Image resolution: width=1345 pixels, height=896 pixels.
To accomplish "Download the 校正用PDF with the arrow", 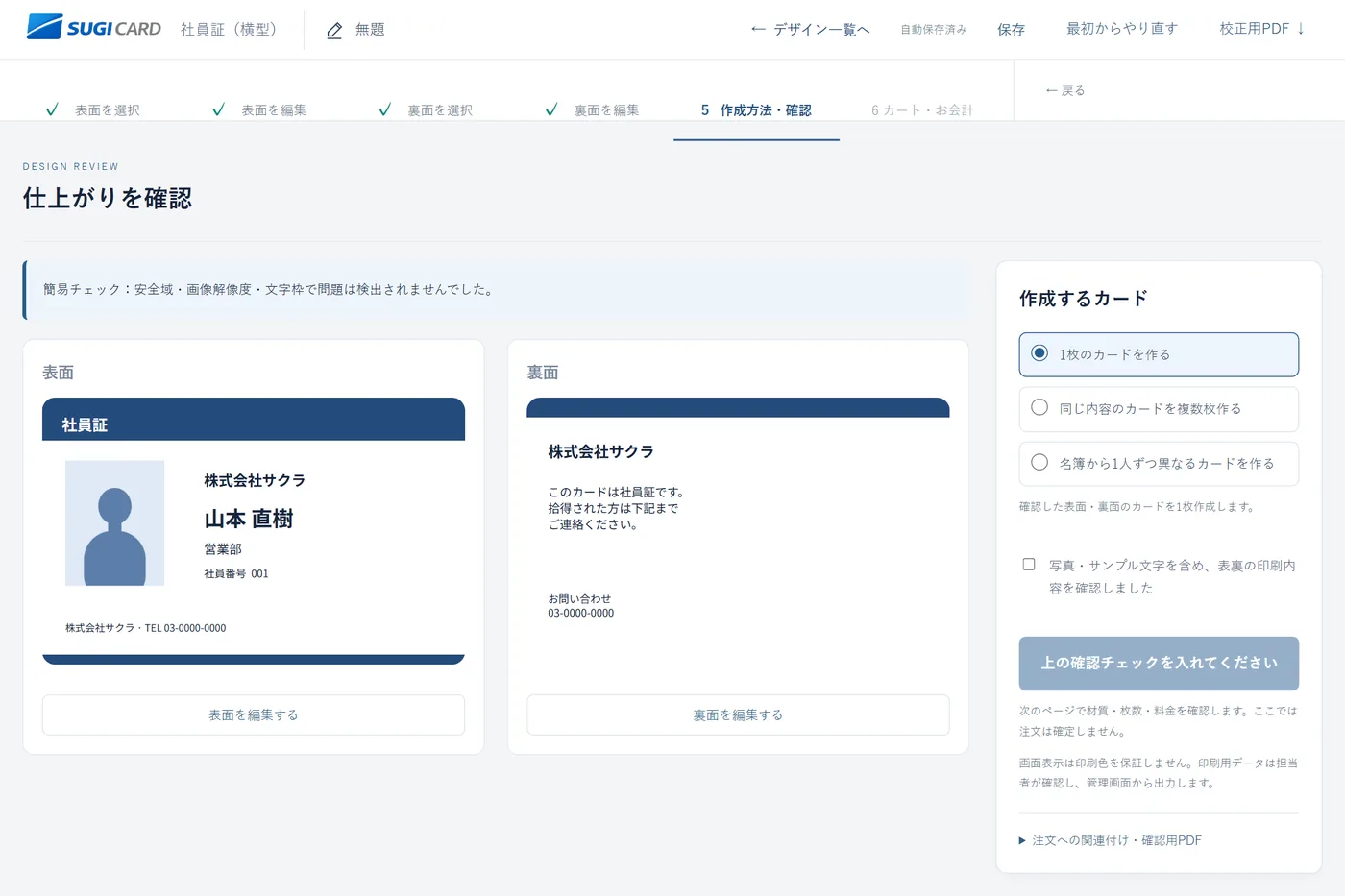I will coord(1261,29).
